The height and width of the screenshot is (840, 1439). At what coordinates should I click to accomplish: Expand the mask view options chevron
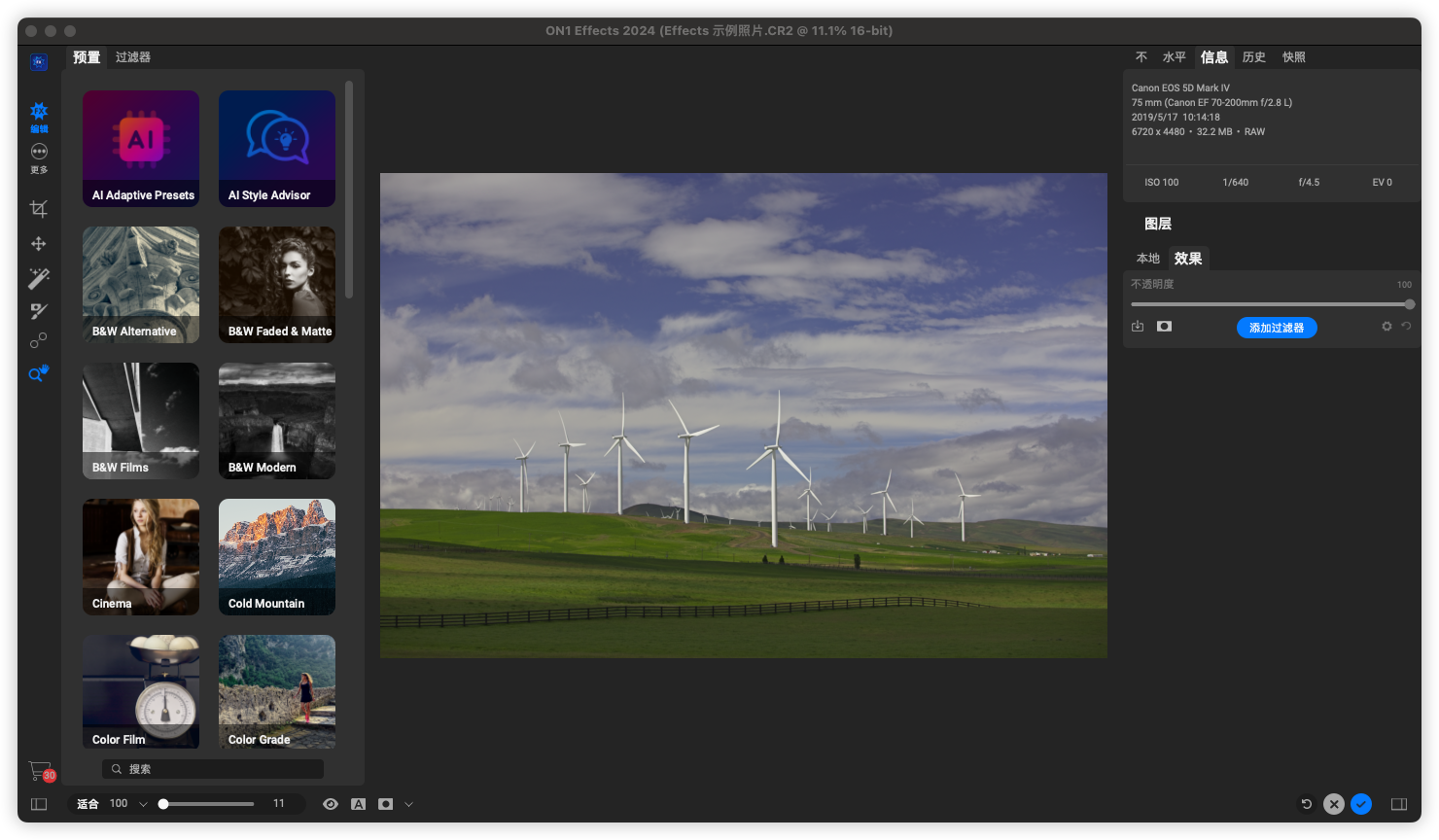tap(408, 804)
